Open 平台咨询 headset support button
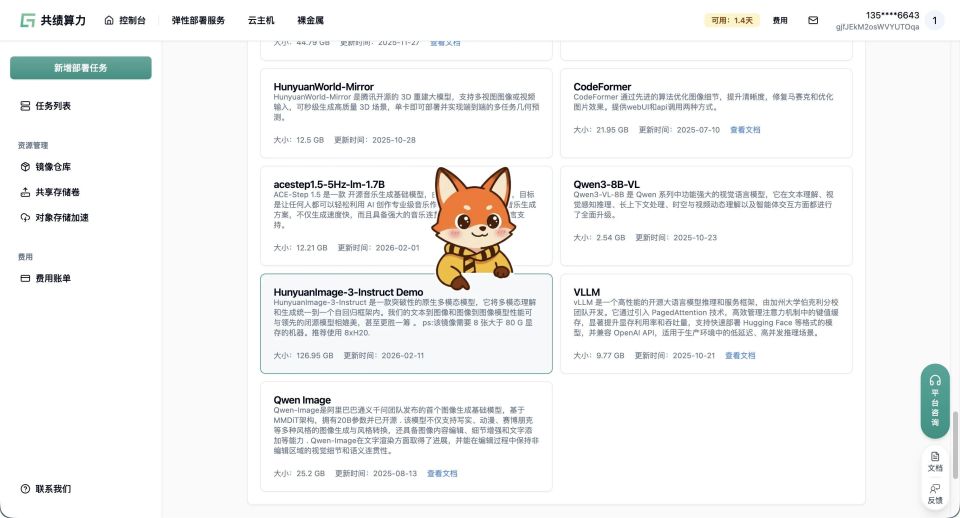Image resolution: width=960 pixels, height=518 pixels. (x=935, y=401)
